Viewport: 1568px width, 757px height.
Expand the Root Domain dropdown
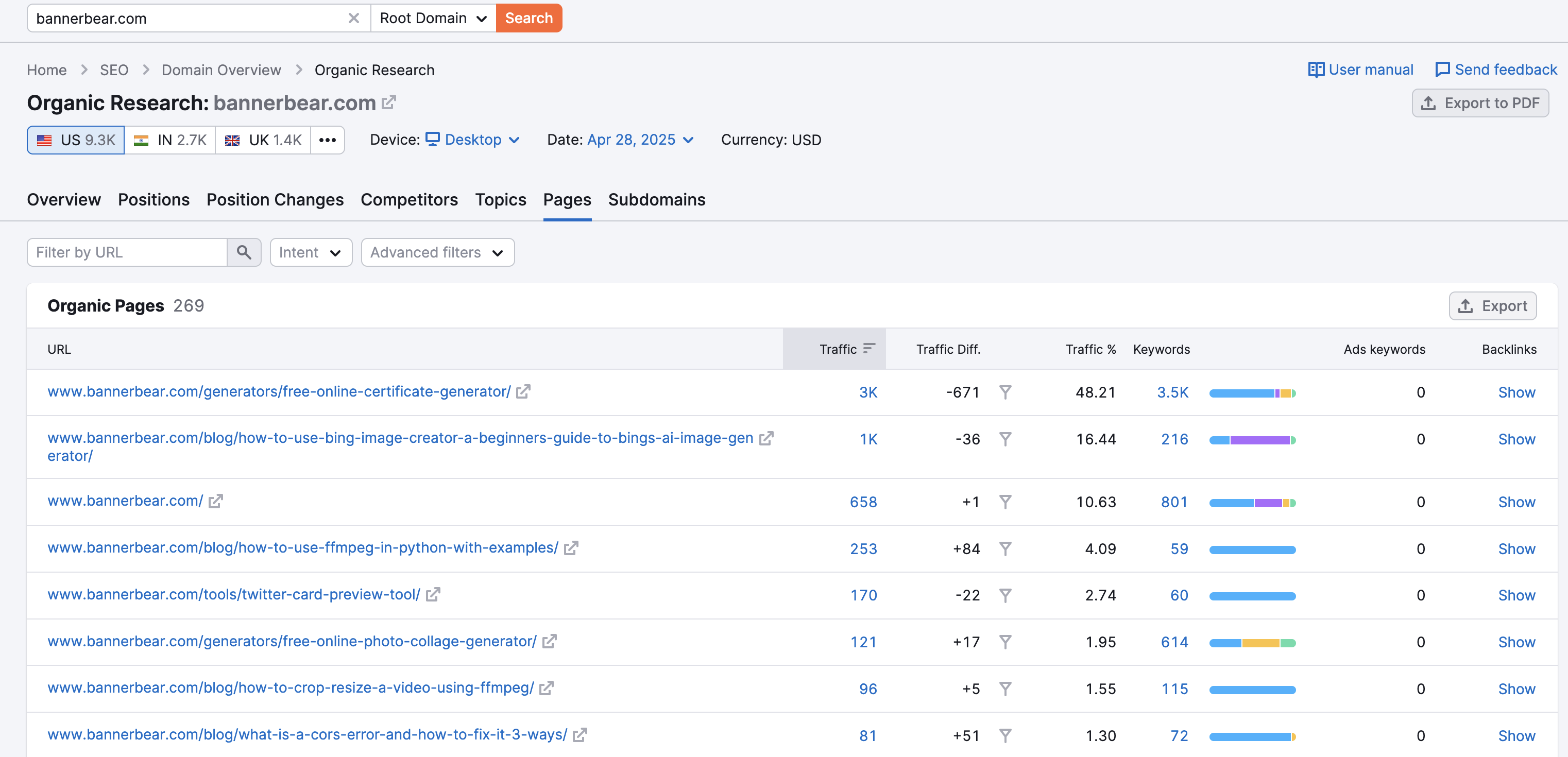coord(433,18)
